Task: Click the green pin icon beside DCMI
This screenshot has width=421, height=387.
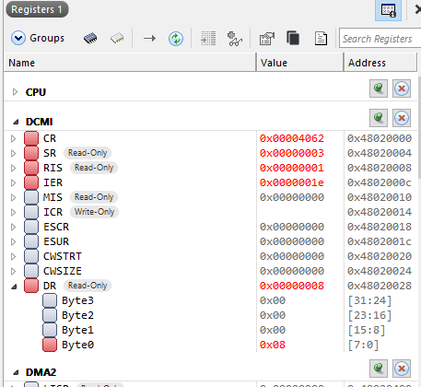Action: [378, 118]
